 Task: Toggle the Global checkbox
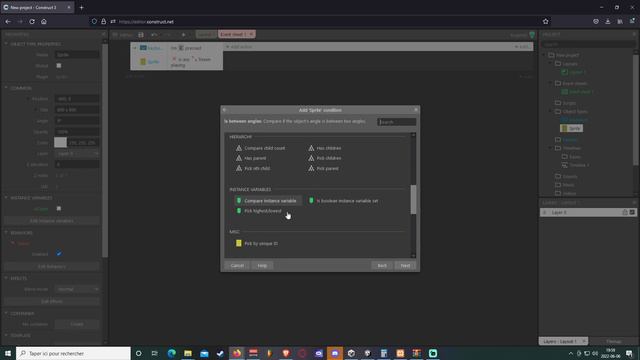tap(59, 66)
